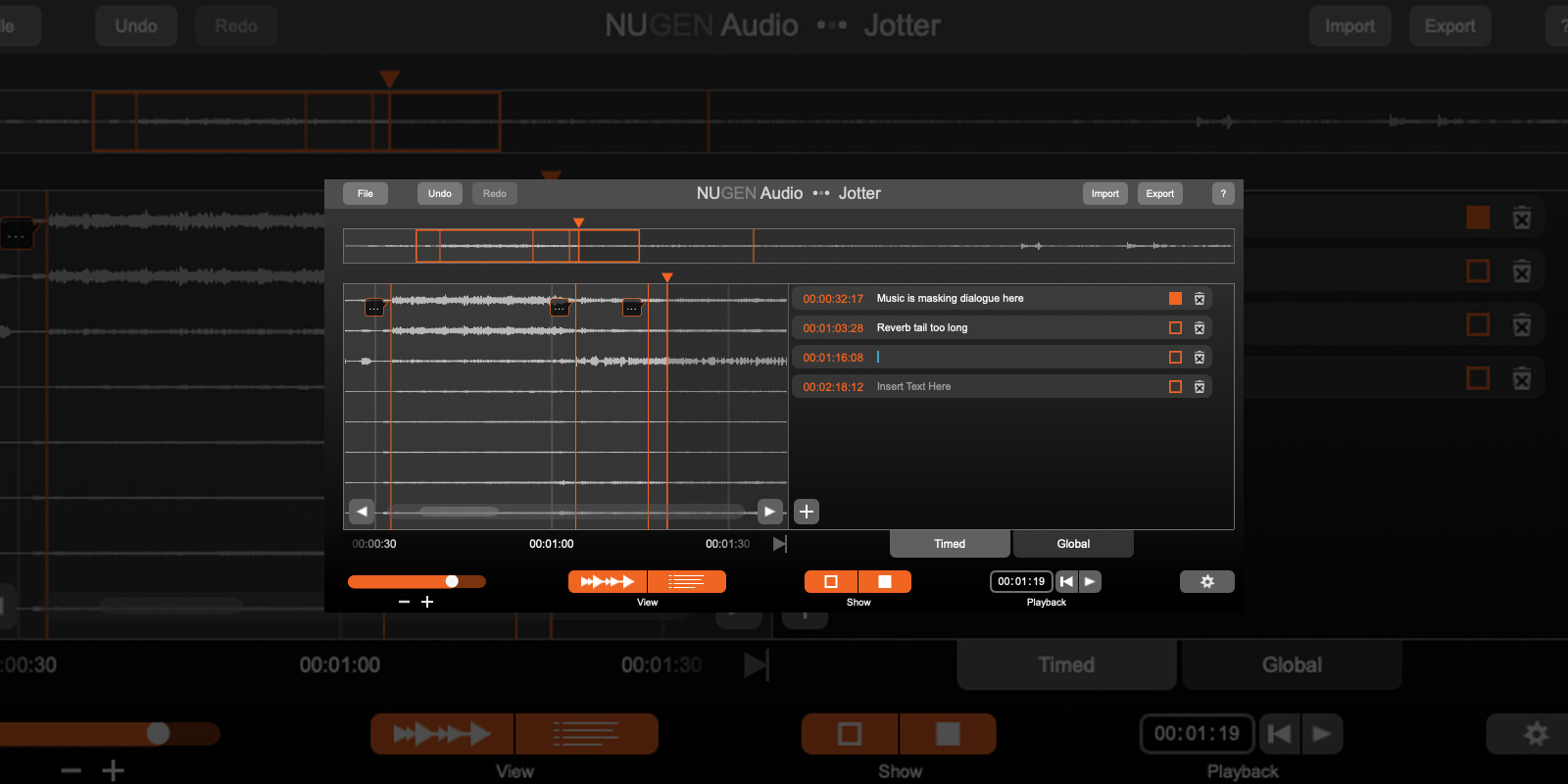Image resolution: width=1568 pixels, height=784 pixels.
Task: Switch to the Global notes tab
Action: (1073, 544)
